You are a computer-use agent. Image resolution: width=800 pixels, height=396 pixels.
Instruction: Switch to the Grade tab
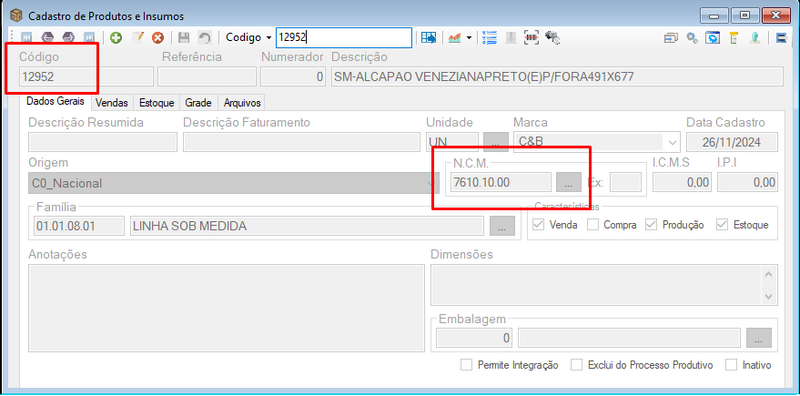pos(198,103)
